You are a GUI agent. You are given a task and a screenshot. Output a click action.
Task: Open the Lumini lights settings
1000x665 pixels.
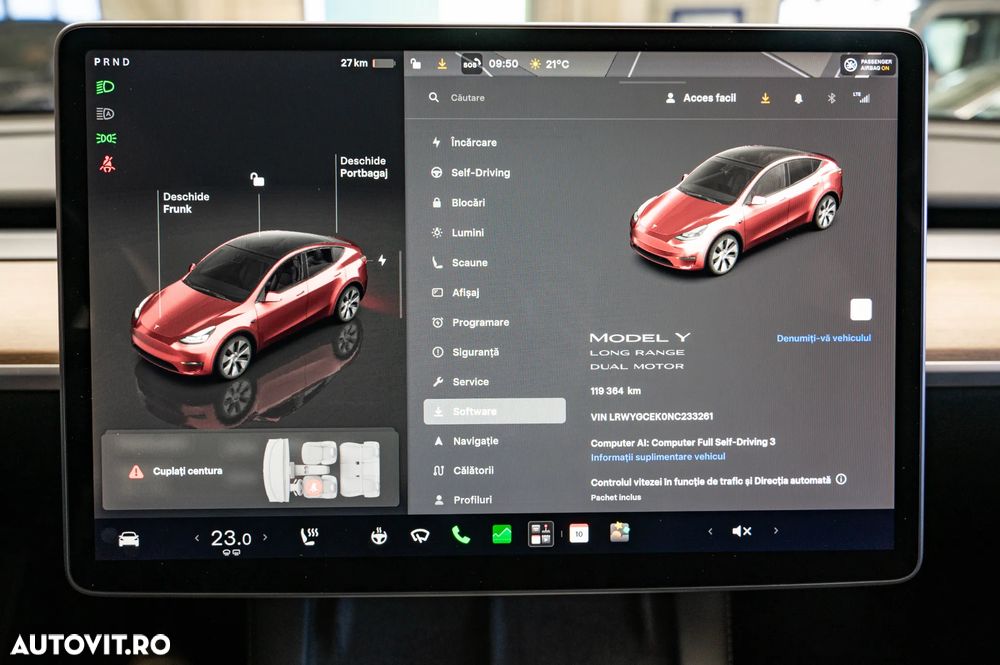[x=458, y=233]
